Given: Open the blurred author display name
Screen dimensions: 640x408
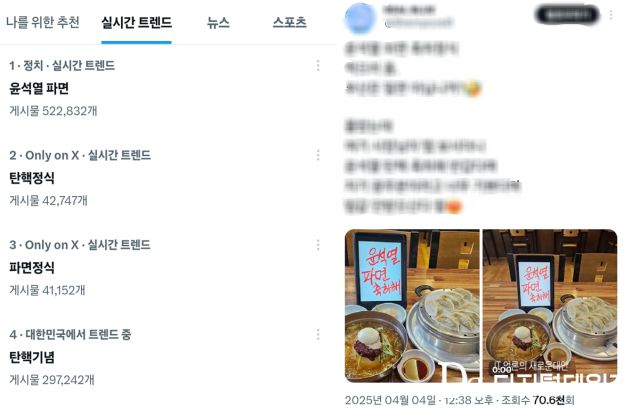Looking at the screenshot, I should [409, 10].
